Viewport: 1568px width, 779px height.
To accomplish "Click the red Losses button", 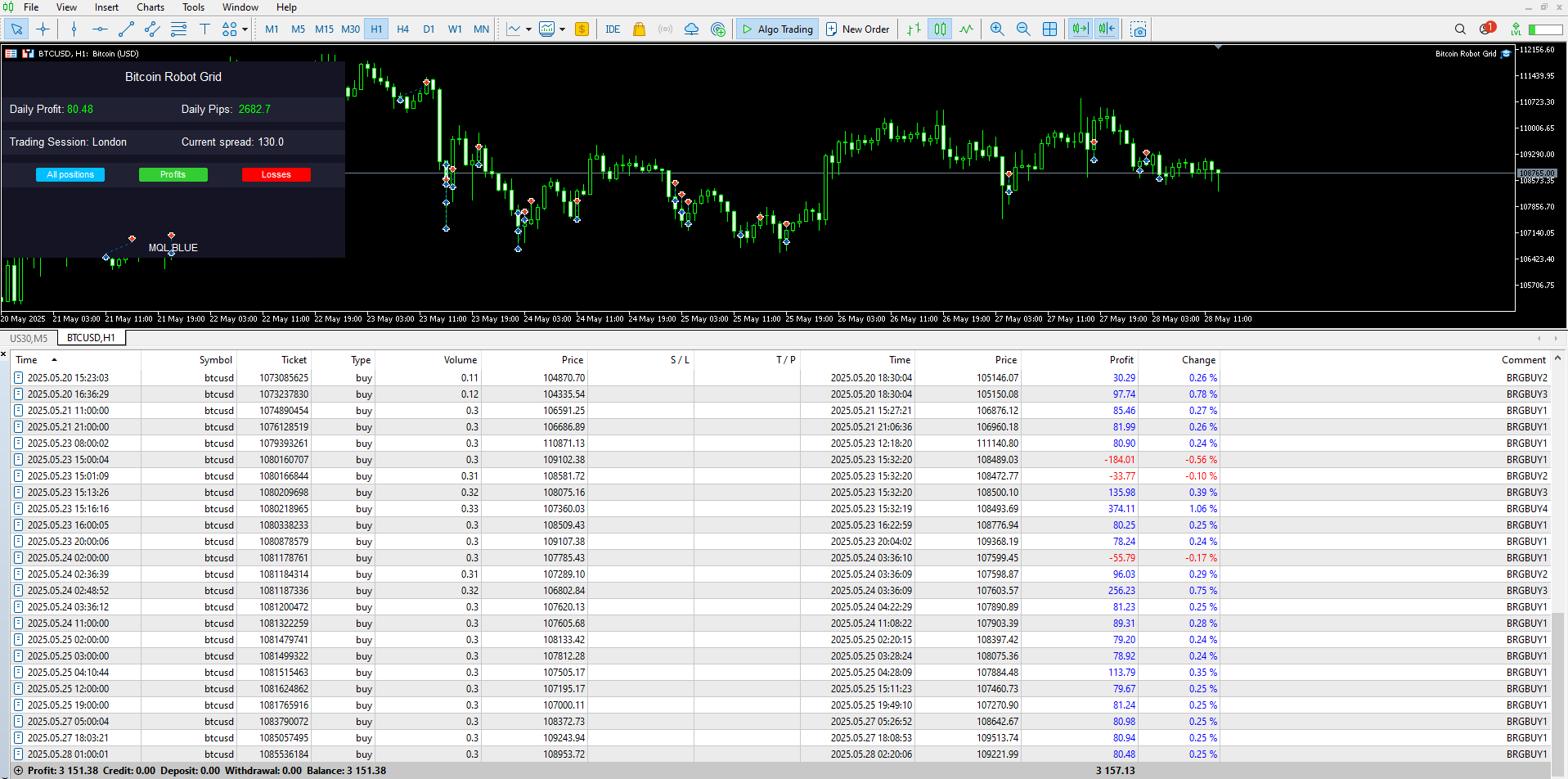I will click(276, 174).
